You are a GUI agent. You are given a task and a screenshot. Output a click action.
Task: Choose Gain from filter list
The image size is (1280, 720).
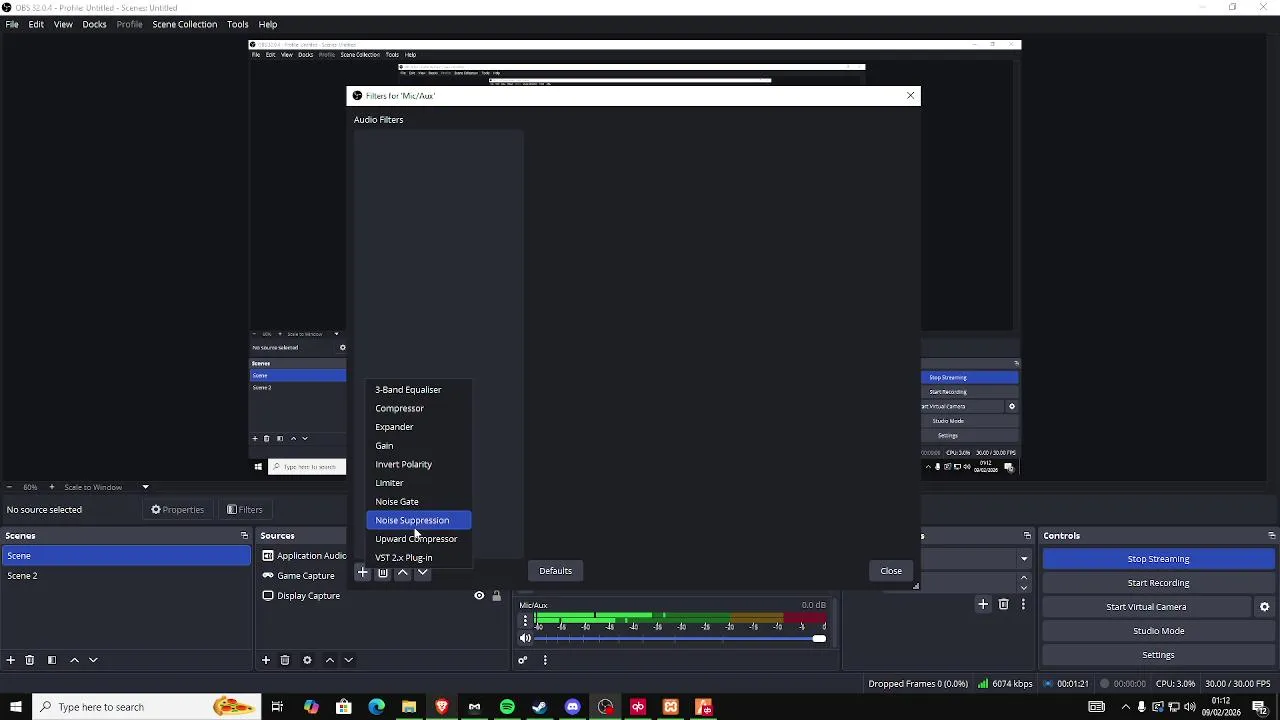point(418,446)
